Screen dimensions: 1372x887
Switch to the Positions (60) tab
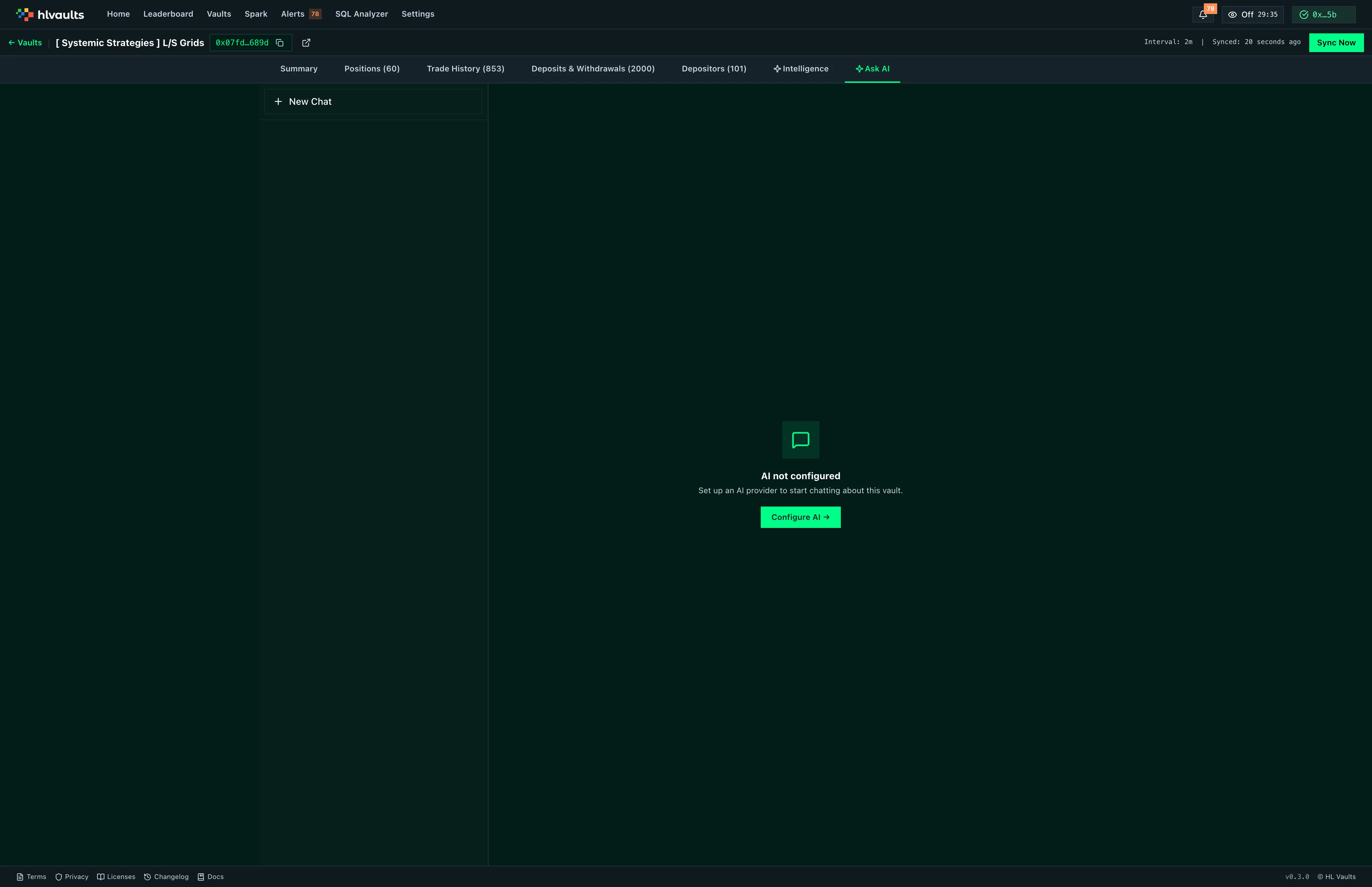point(372,68)
